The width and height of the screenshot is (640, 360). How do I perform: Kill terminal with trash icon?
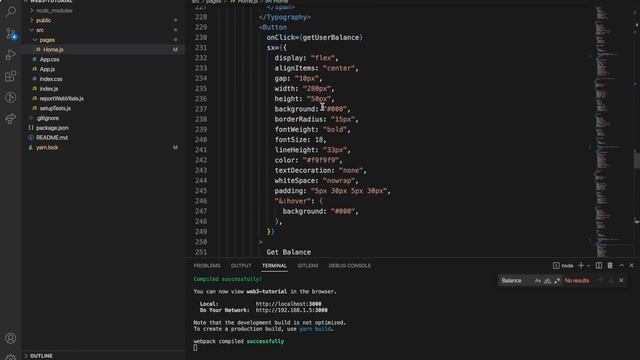[x=610, y=266]
